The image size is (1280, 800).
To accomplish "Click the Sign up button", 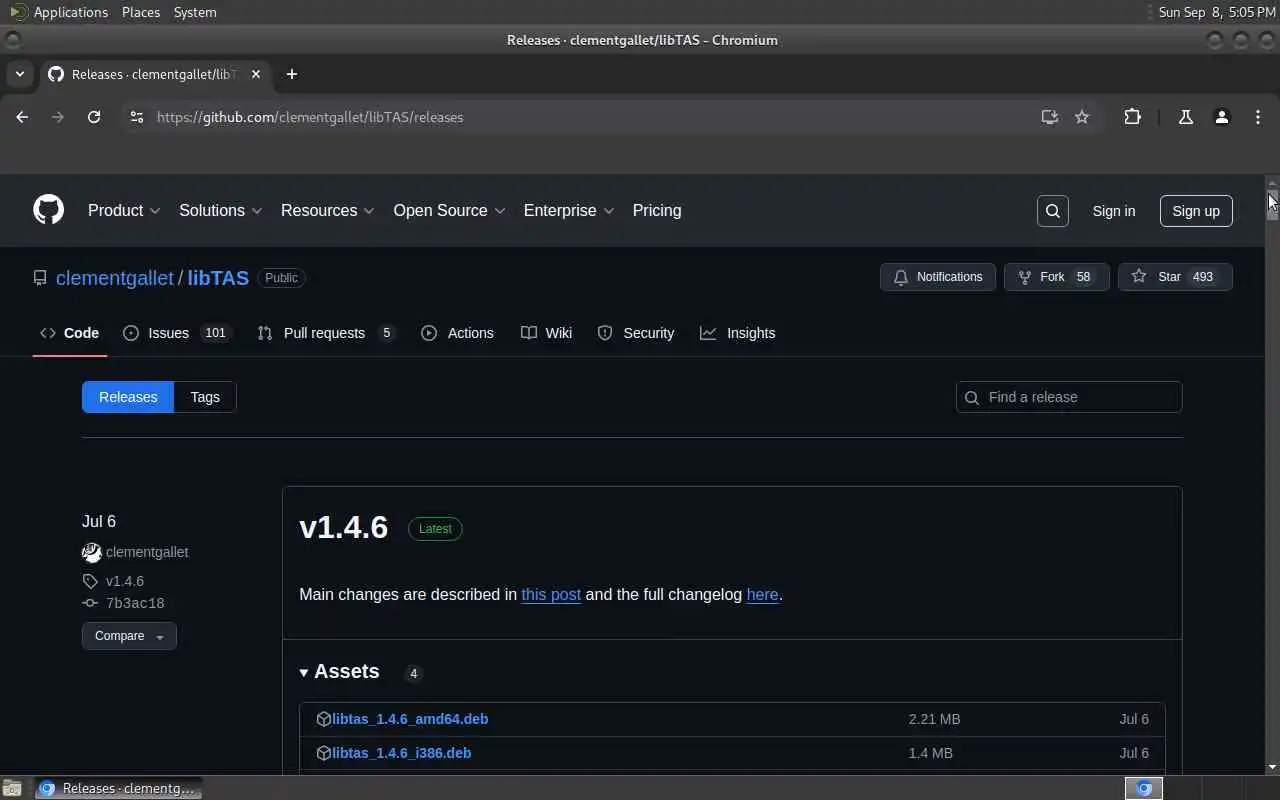I will click(x=1196, y=211).
